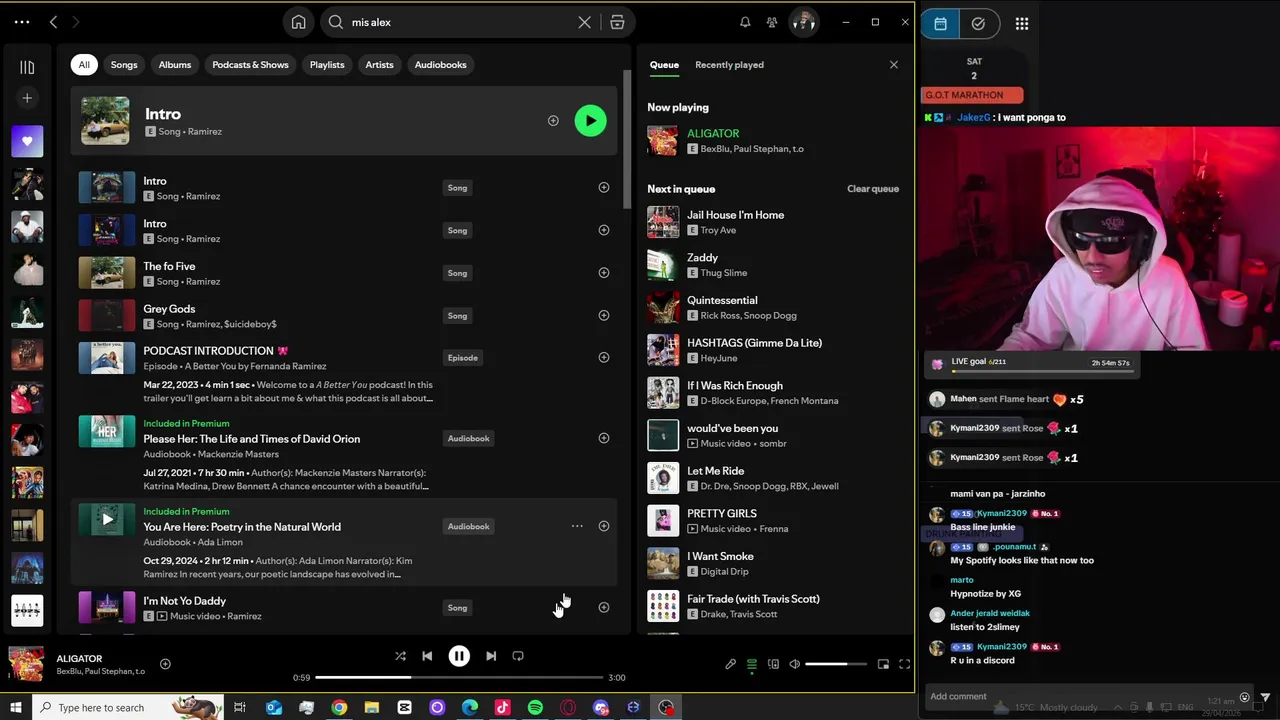Open Spotify Home

(x=298, y=22)
